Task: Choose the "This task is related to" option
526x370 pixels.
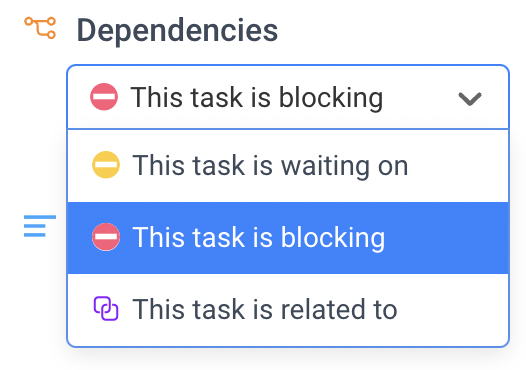Action: pyautogui.click(x=288, y=310)
